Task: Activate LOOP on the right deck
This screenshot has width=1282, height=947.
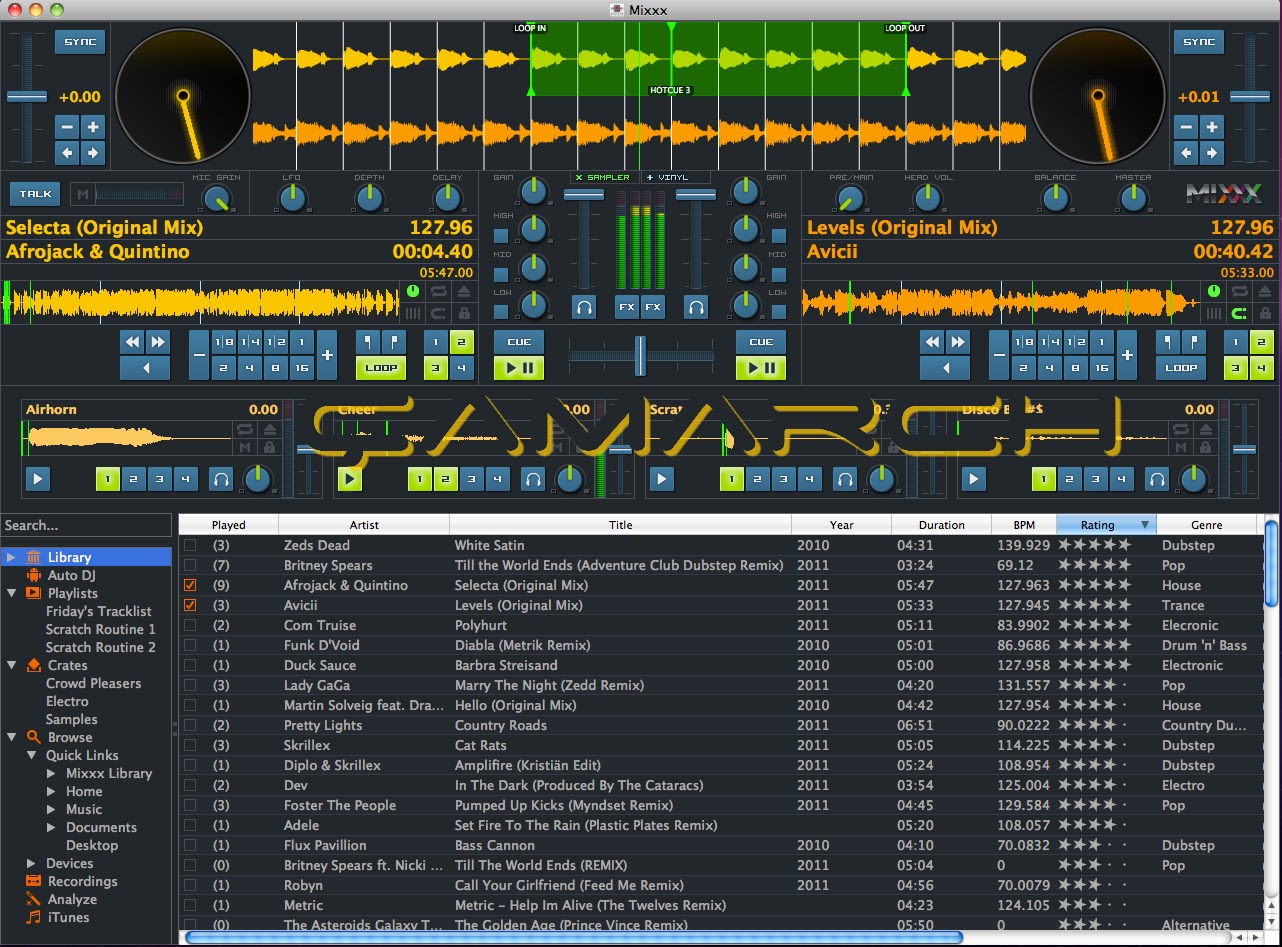Action: tap(1180, 367)
